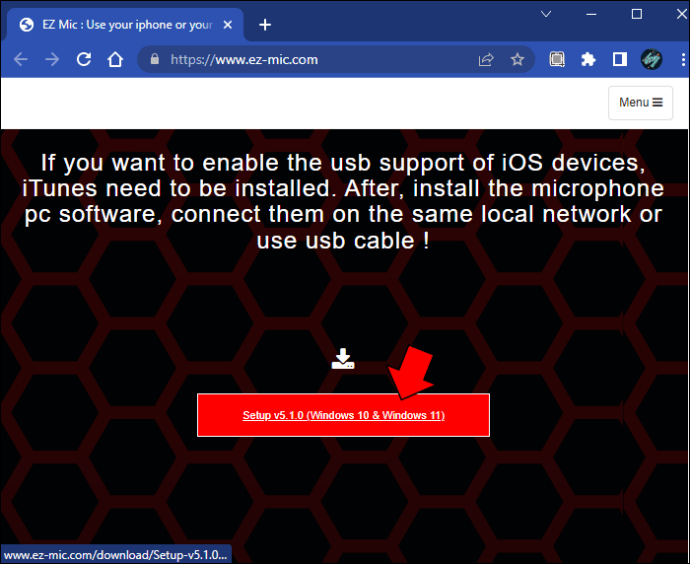This screenshot has height=564, width=690.
Task: Share this page from address bar
Action: point(486,59)
